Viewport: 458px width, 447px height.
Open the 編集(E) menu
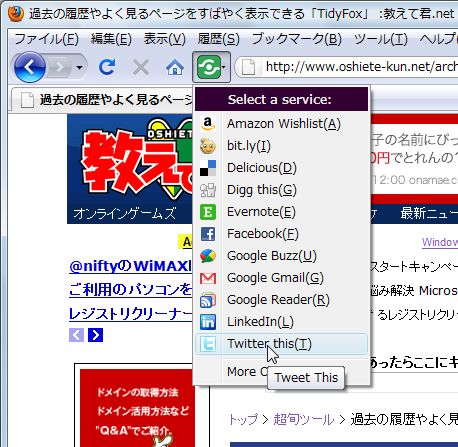click(x=111, y=39)
